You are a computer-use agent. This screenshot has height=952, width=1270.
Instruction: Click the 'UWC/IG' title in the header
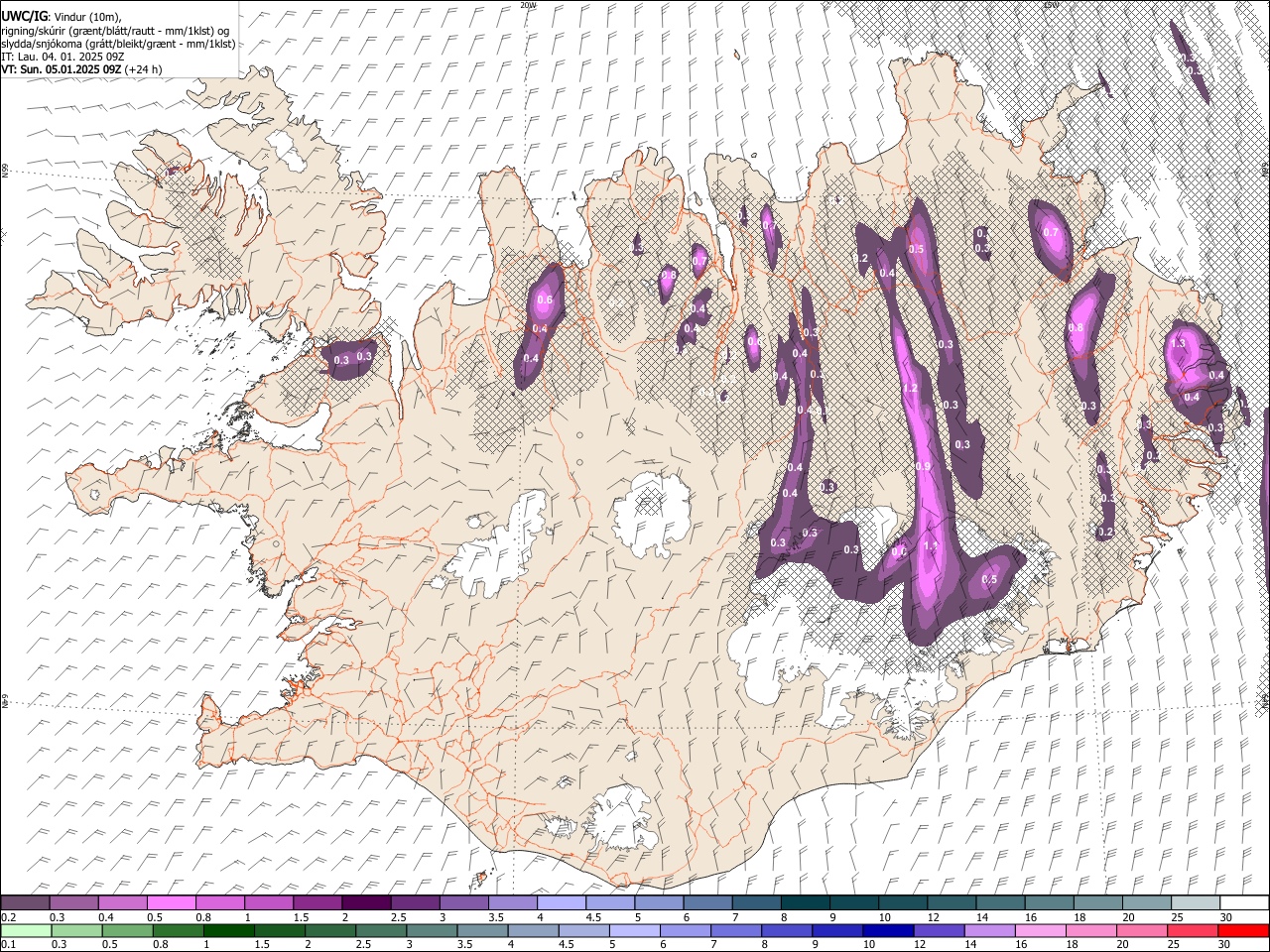[x=24, y=16]
